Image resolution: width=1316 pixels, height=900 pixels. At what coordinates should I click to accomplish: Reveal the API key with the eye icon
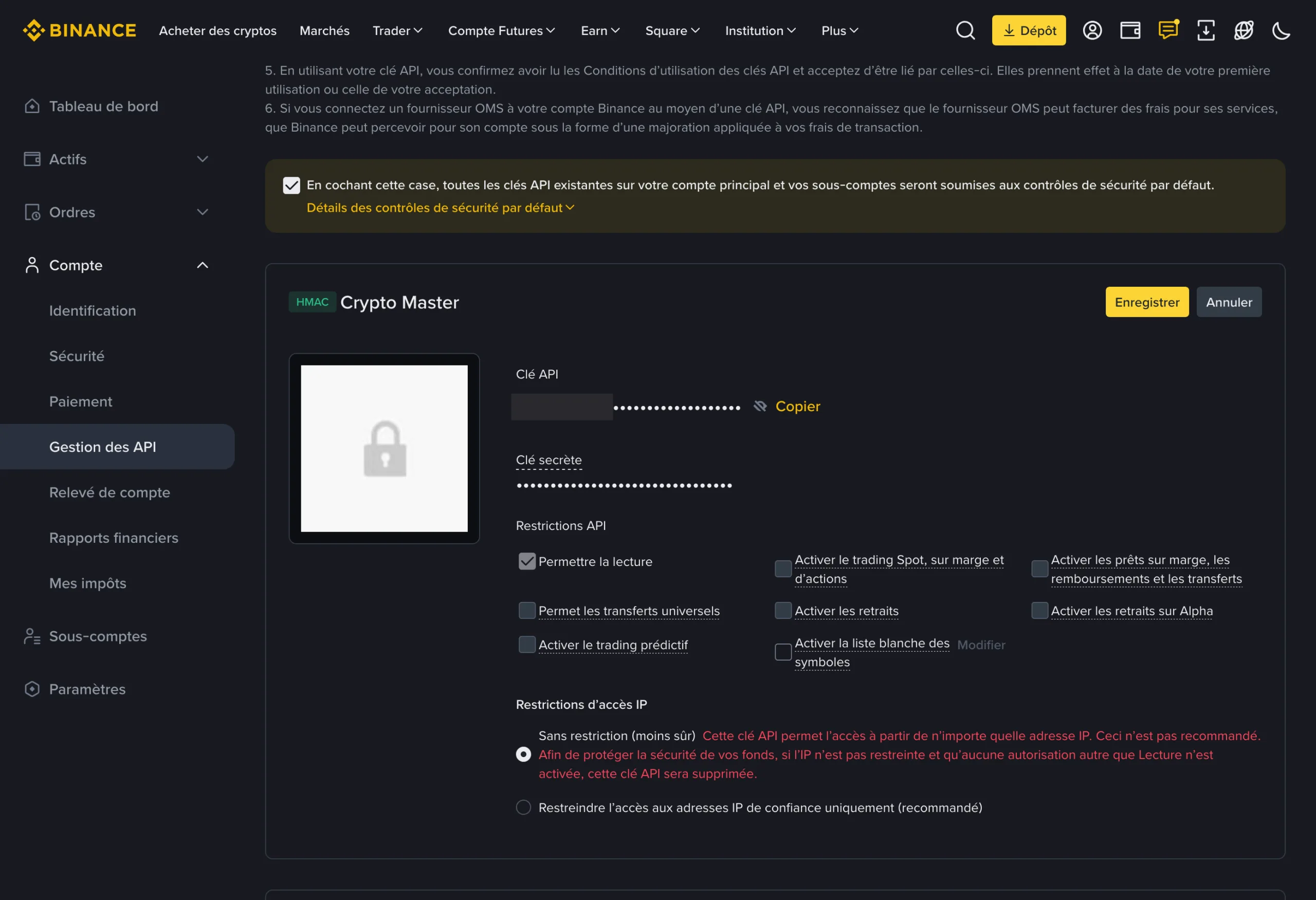coord(760,407)
